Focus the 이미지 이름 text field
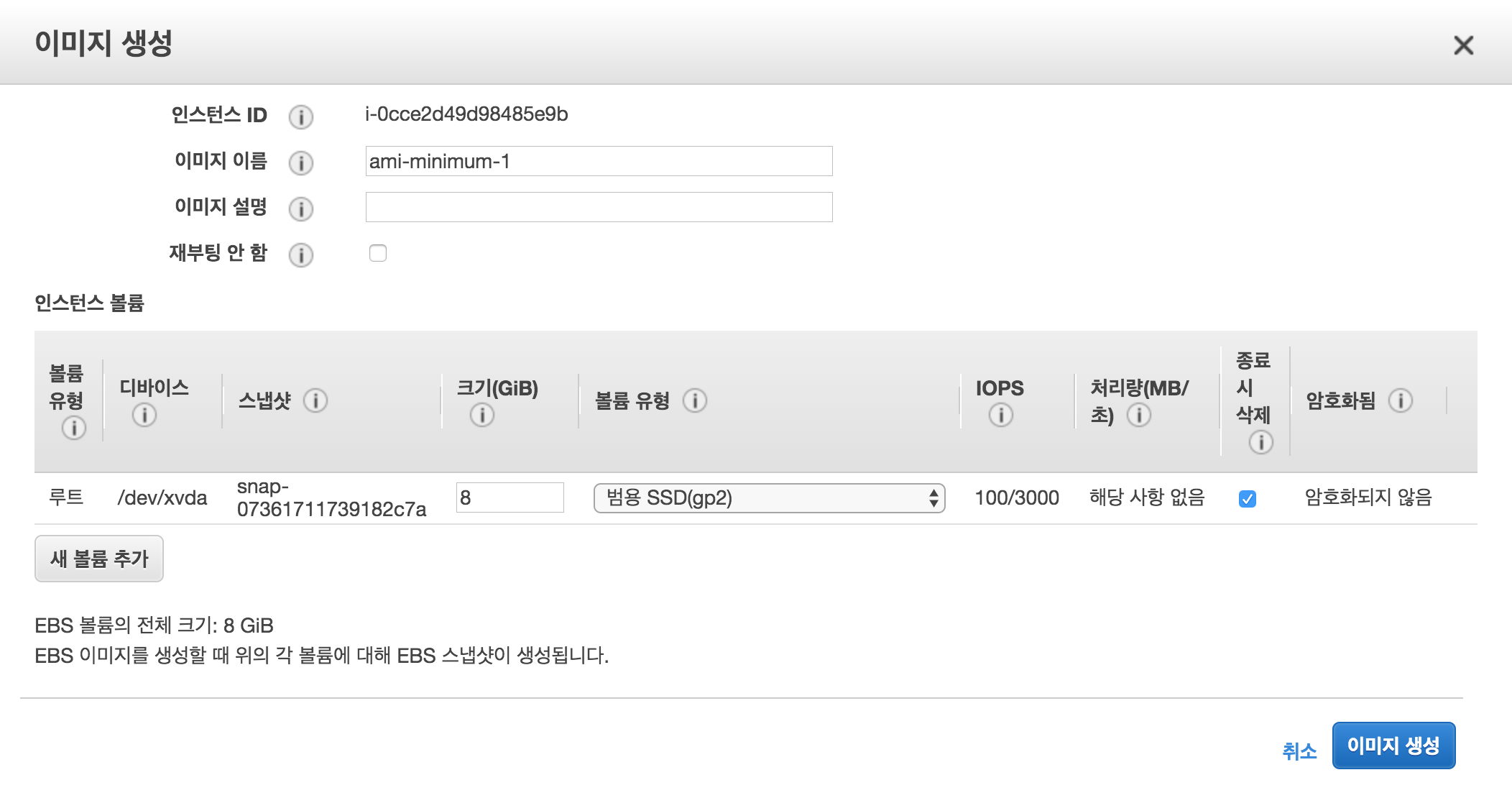 599,161
